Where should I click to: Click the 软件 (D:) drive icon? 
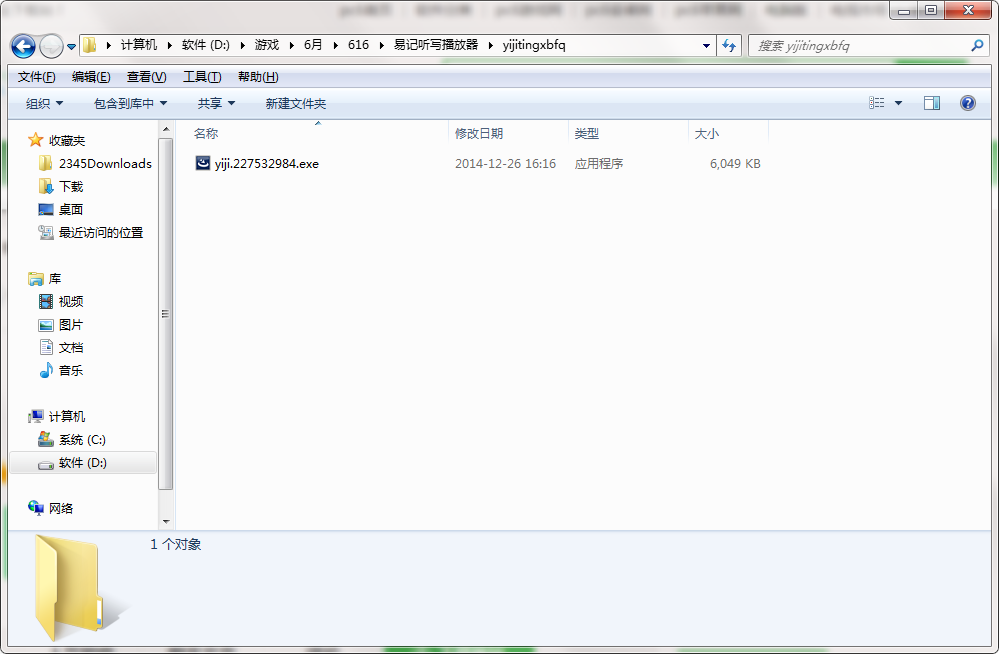pos(46,465)
